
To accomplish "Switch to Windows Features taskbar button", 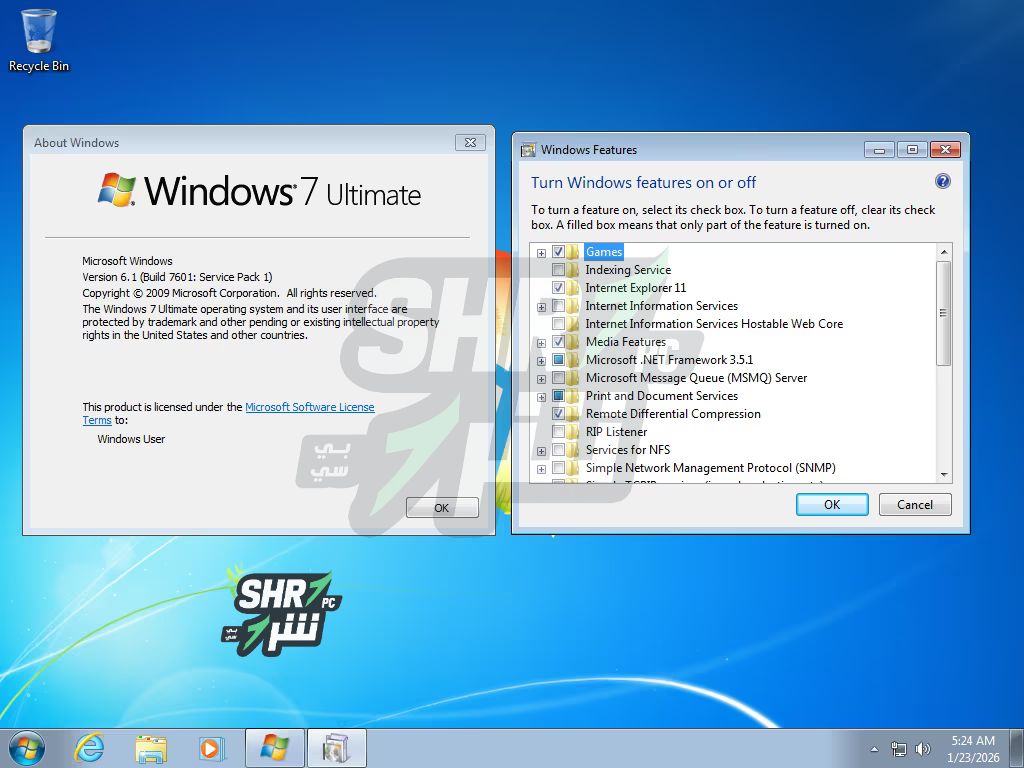I will pyautogui.click(x=336, y=748).
